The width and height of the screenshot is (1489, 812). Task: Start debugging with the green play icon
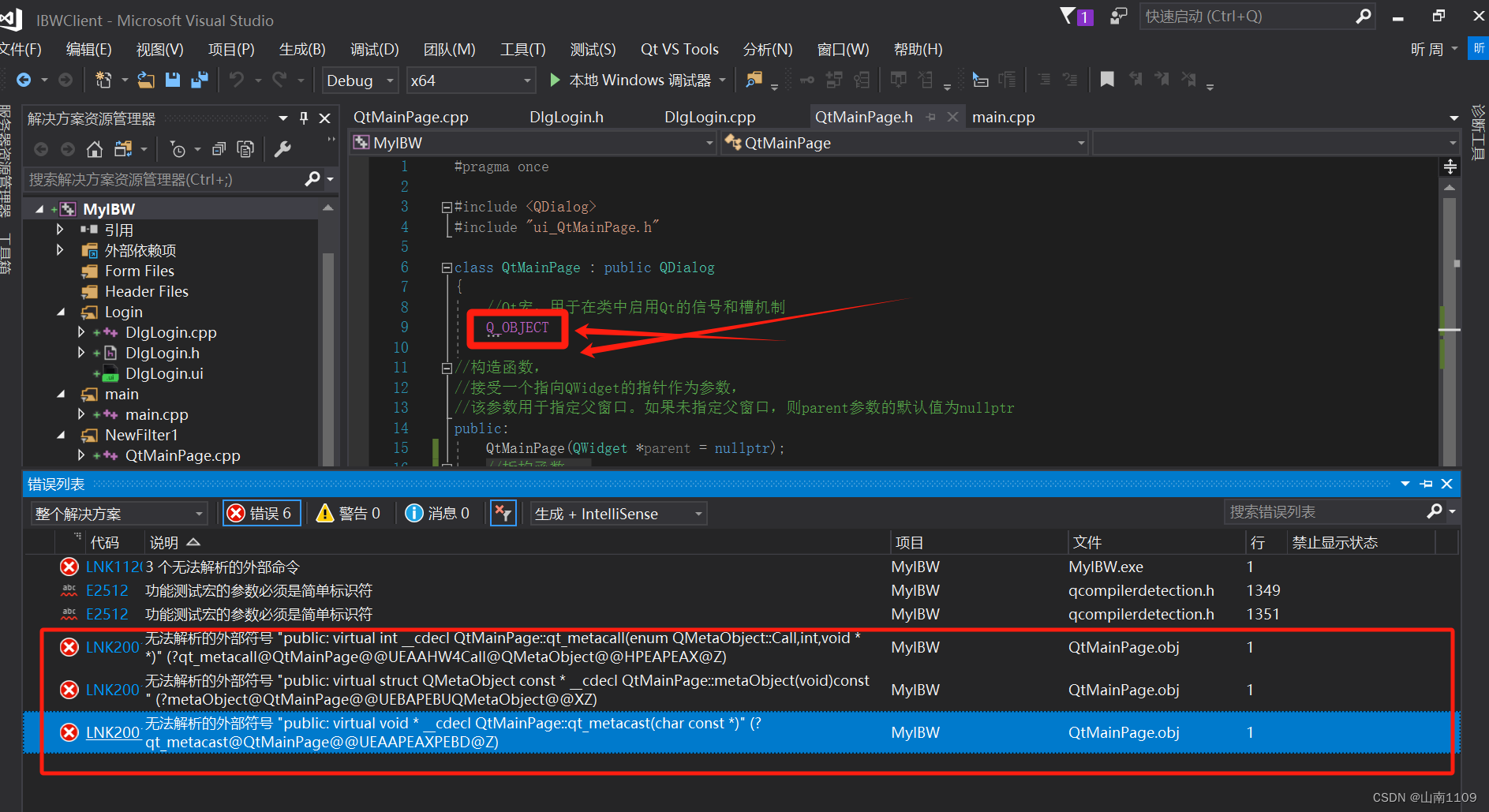pos(555,80)
